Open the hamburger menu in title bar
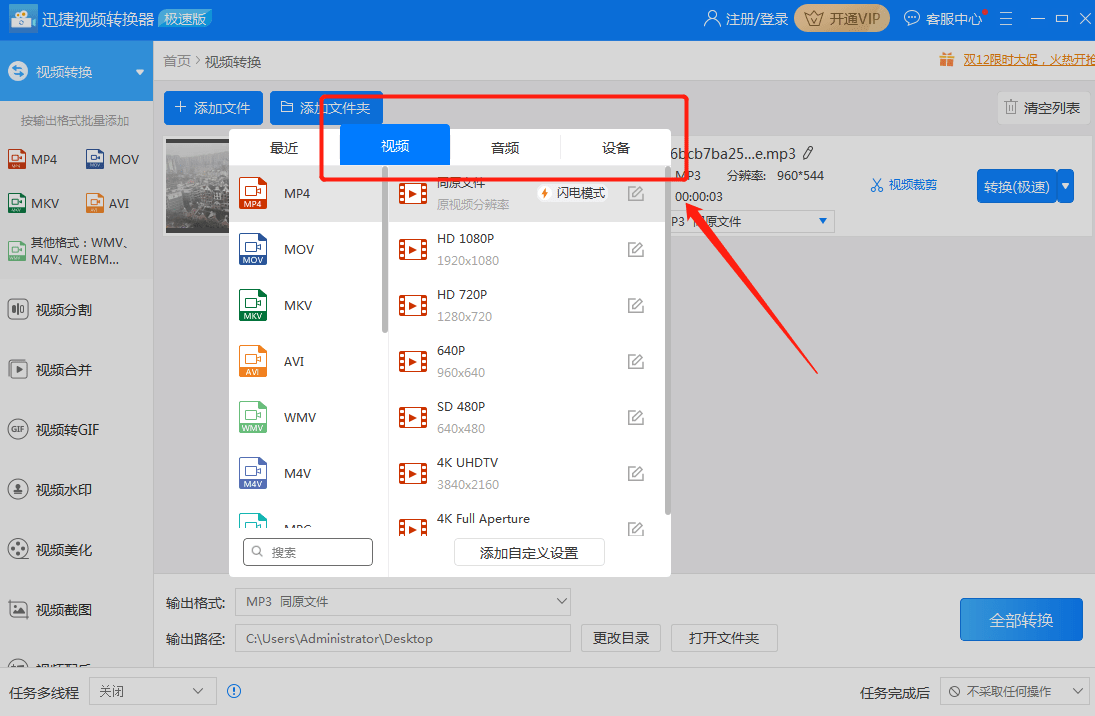The image size is (1095, 716). coord(1006,19)
